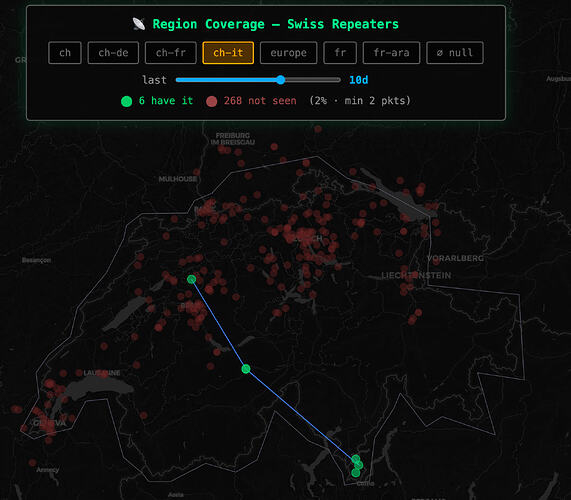Click the topmost green node near Como
This screenshot has width=571, height=500.
(356, 459)
